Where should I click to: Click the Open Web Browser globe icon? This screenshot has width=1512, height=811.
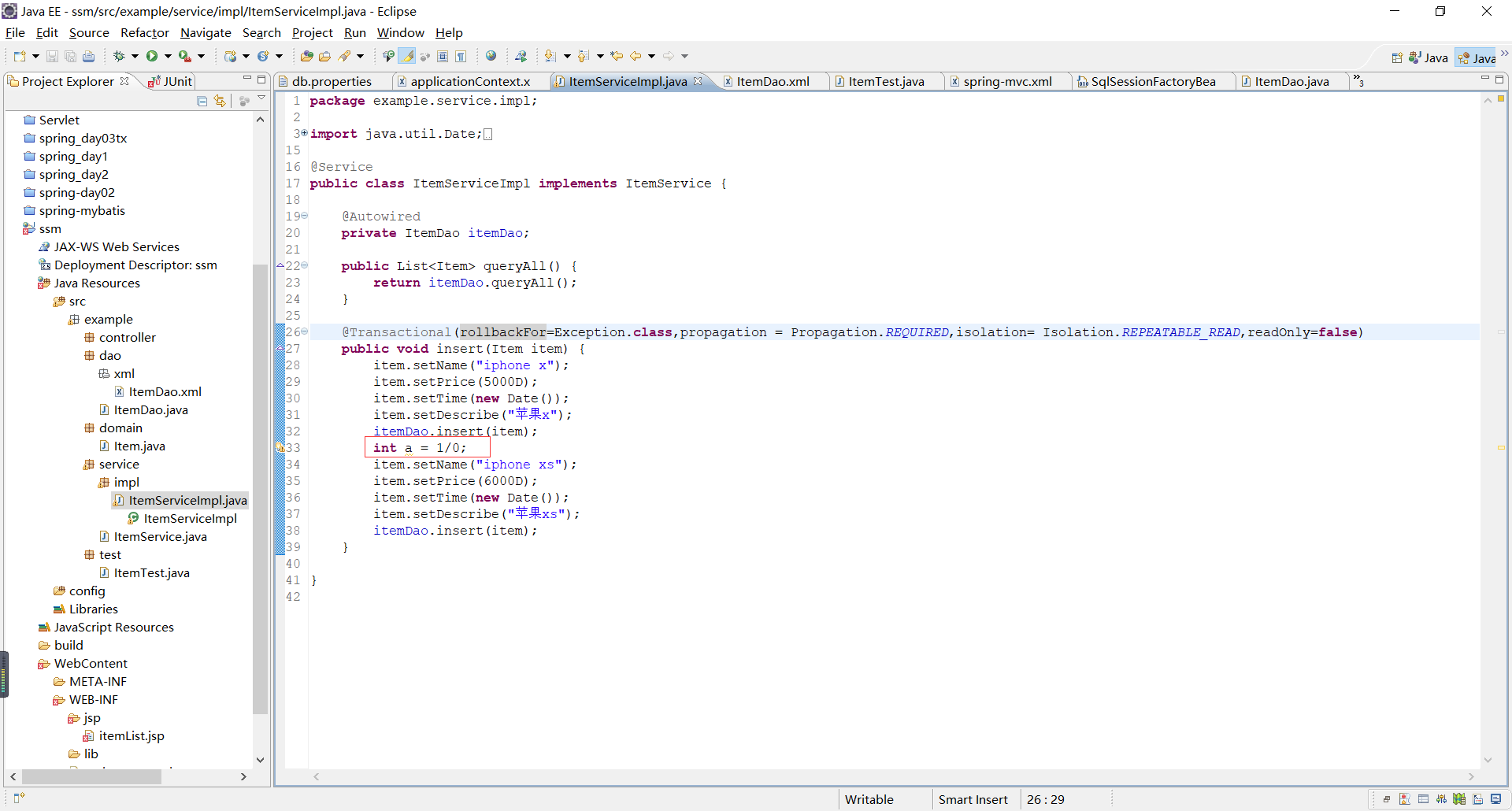pyautogui.click(x=491, y=56)
